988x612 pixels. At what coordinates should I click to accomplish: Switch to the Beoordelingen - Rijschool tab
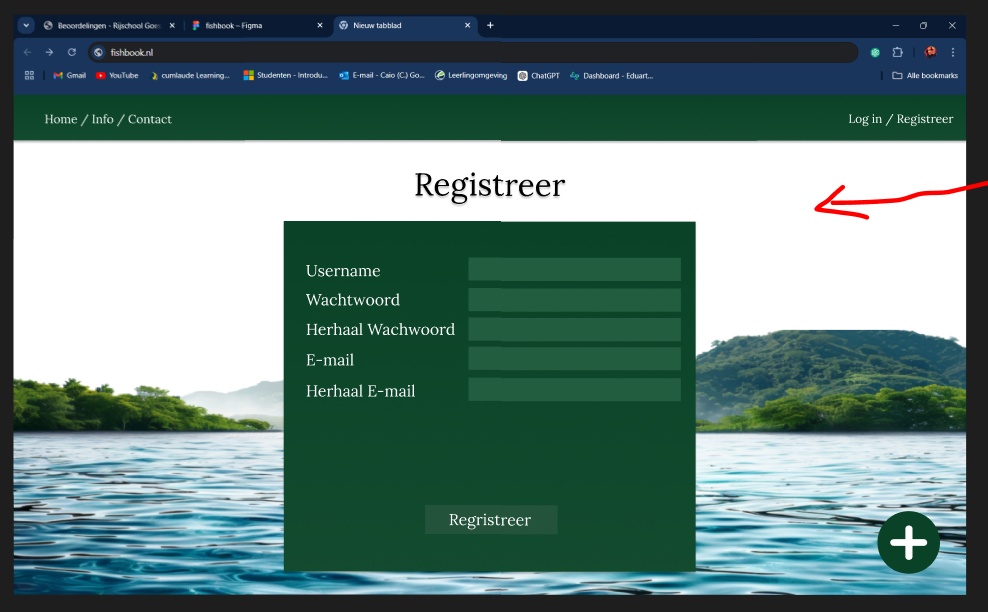[x=105, y=25]
